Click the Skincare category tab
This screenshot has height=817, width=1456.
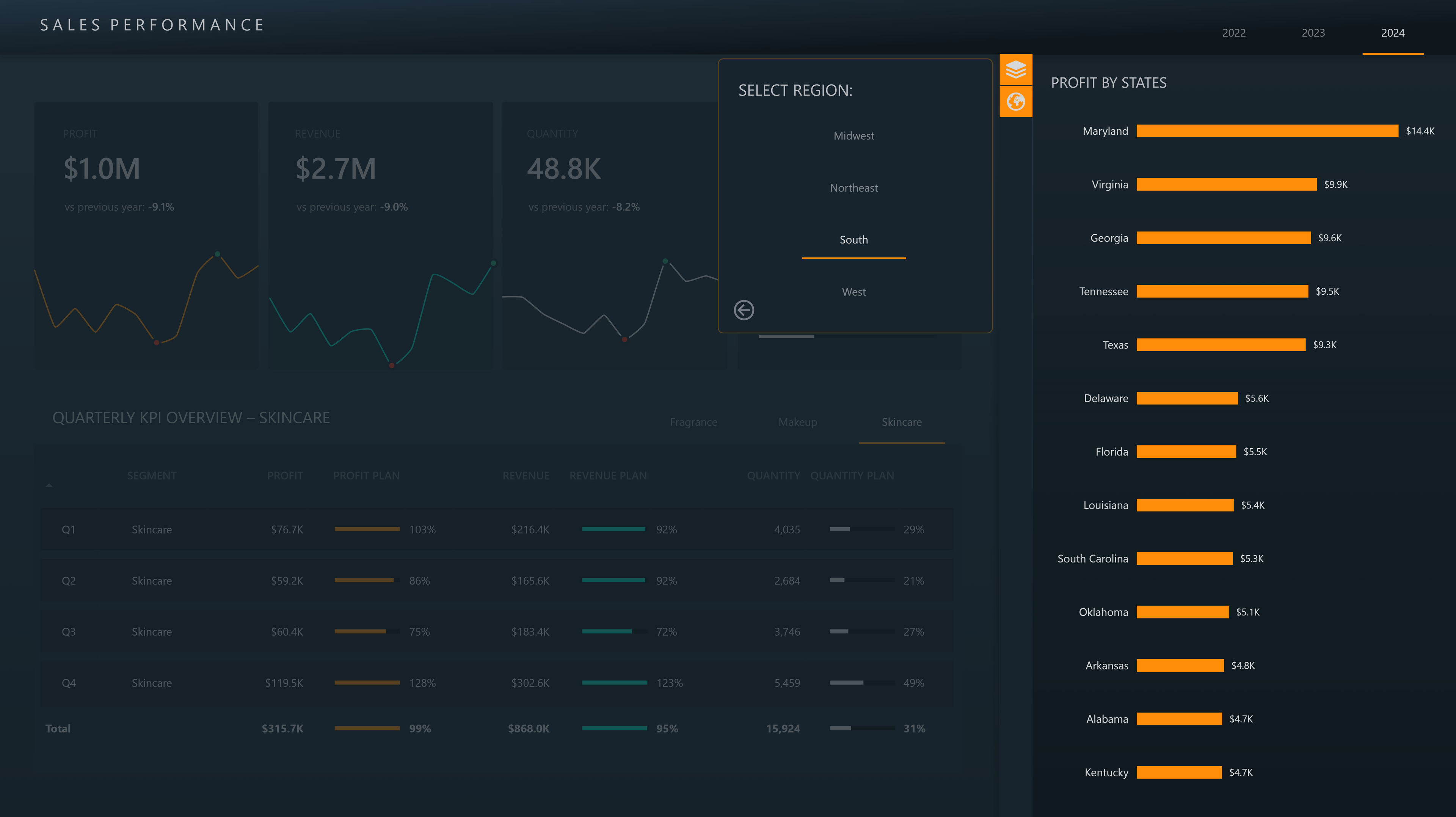point(901,423)
